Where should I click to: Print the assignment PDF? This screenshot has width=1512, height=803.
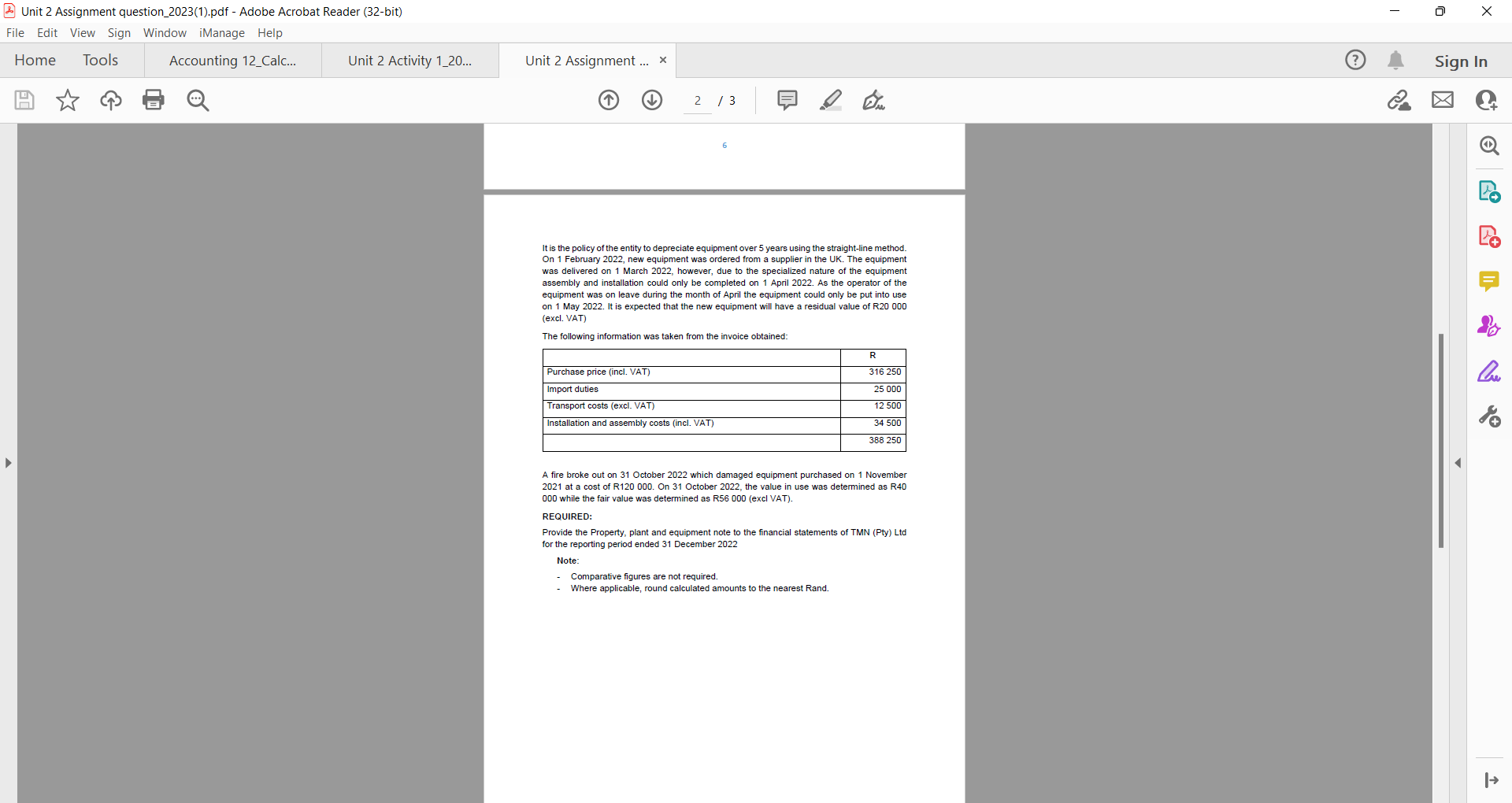click(154, 100)
